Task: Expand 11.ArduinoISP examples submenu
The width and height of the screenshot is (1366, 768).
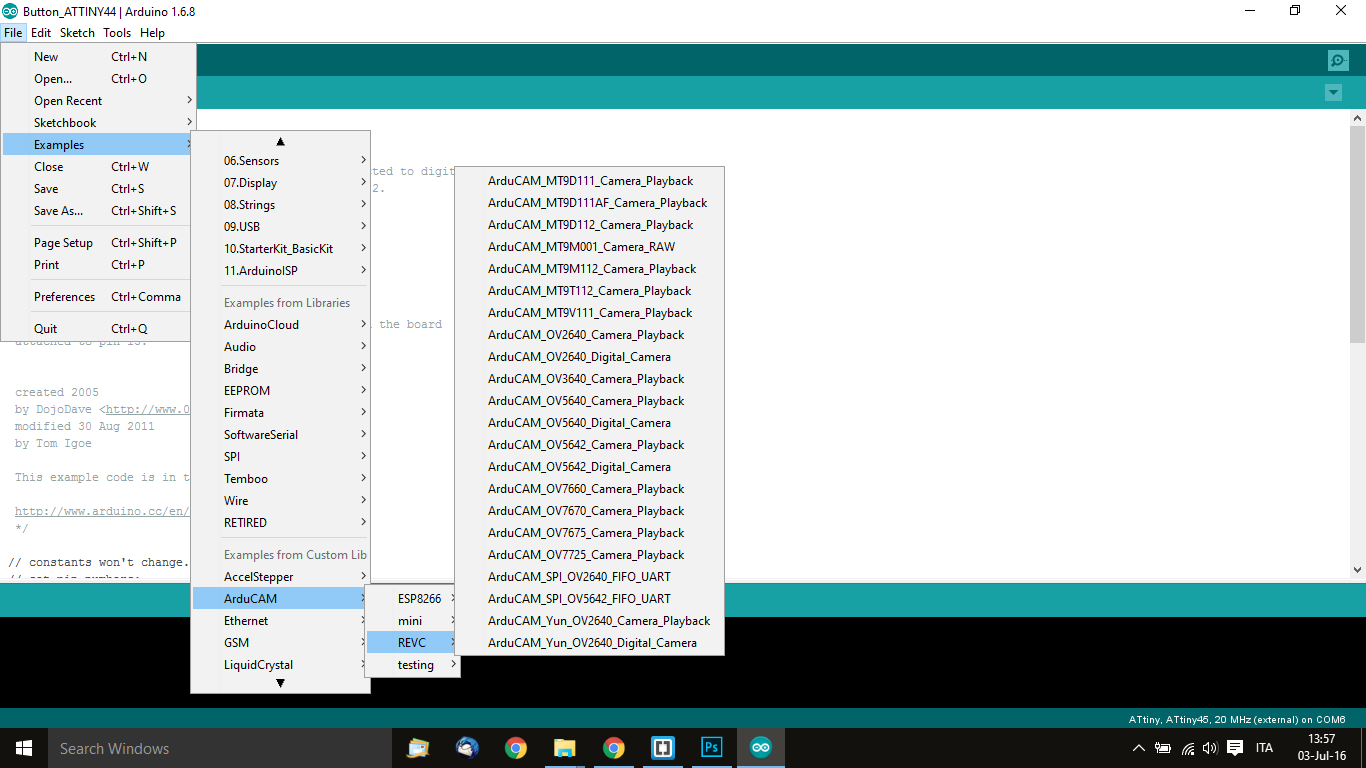Action: tap(280, 271)
